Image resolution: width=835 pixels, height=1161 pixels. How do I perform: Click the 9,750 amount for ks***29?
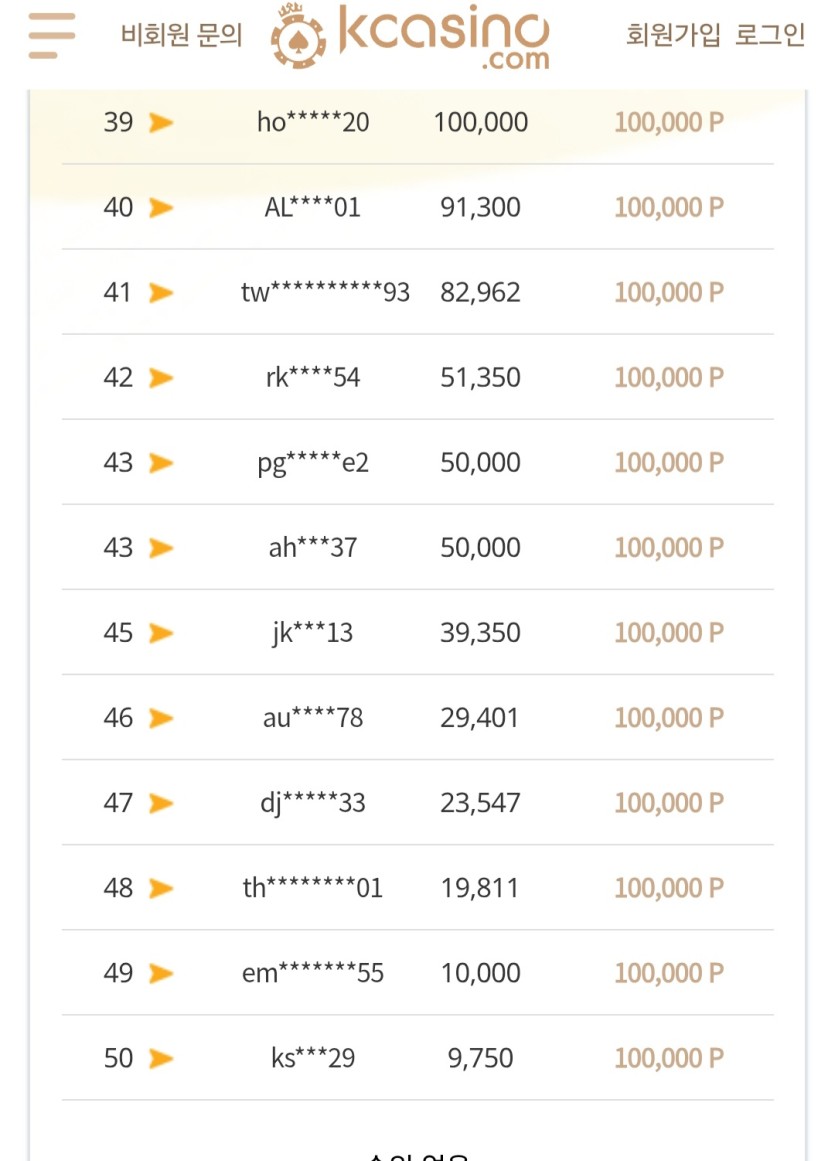pyautogui.click(x=480, y=1058)
